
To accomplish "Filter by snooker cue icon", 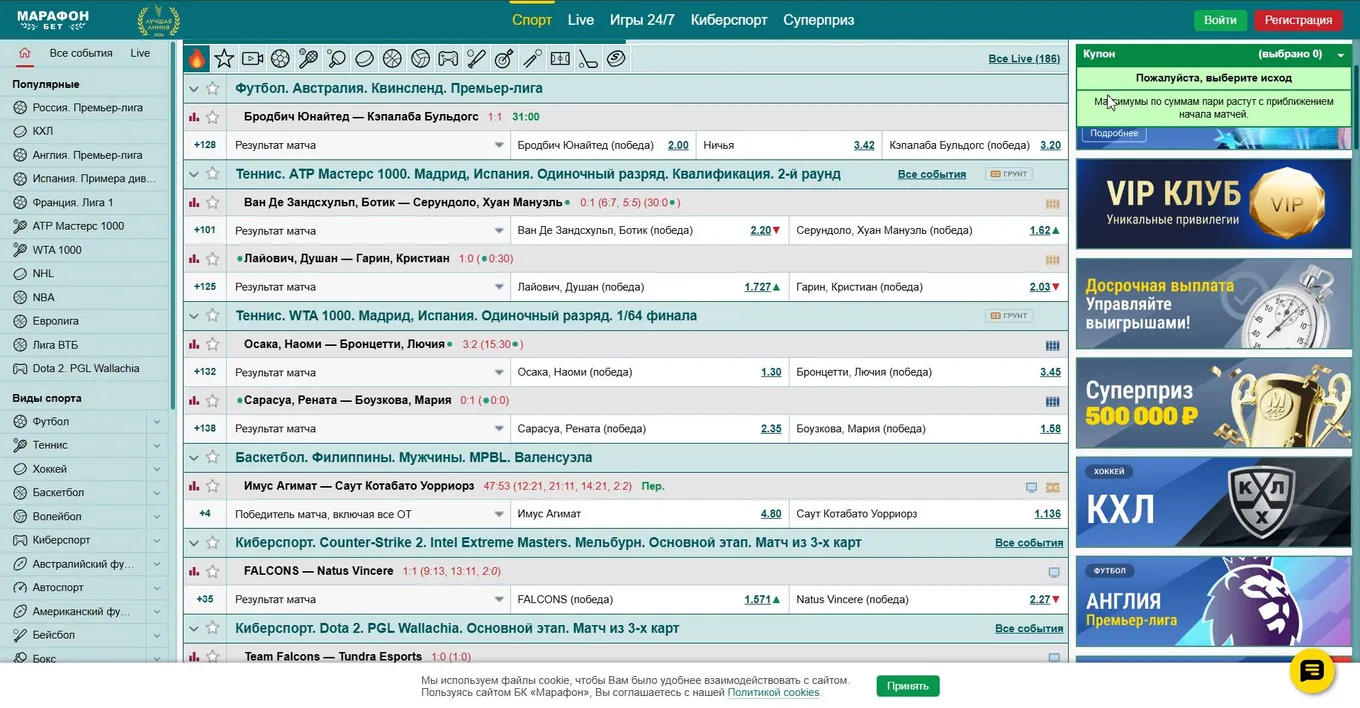I will point(533,59).
